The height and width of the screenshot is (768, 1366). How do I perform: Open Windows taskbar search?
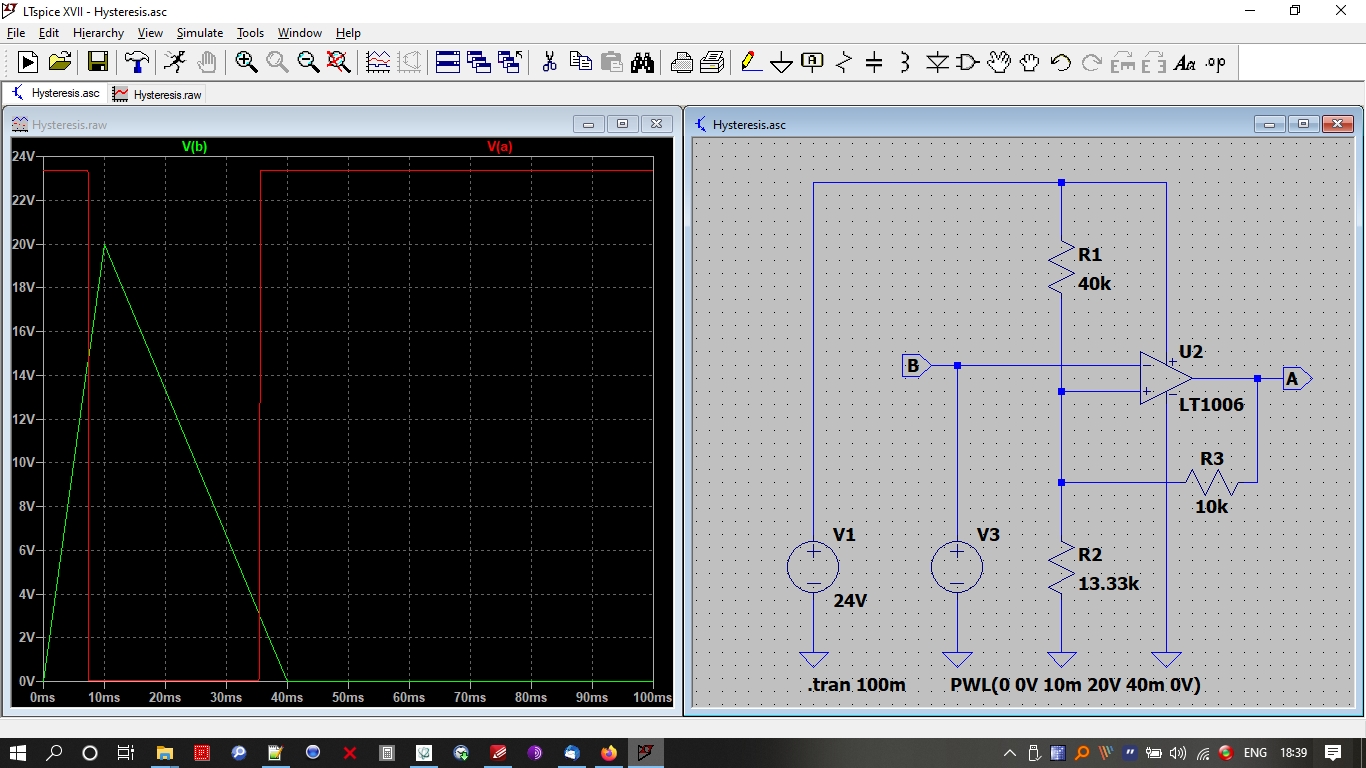point(54,752)
